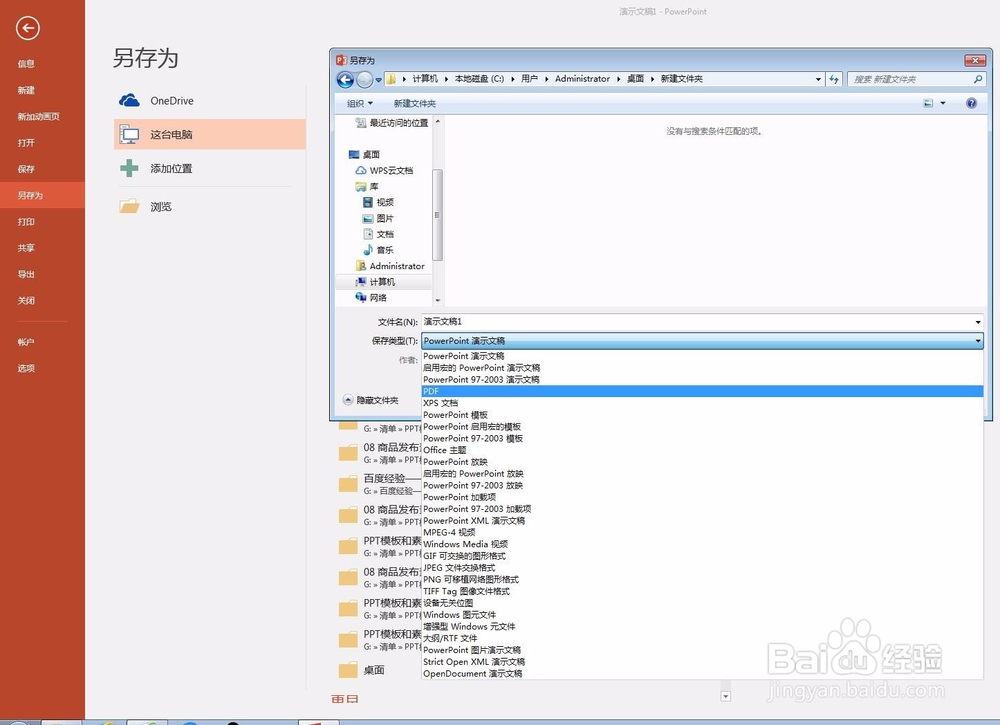Expand the address bar path dropdown
Screen dimensions: 1000x725
click(x=818, y=79)
